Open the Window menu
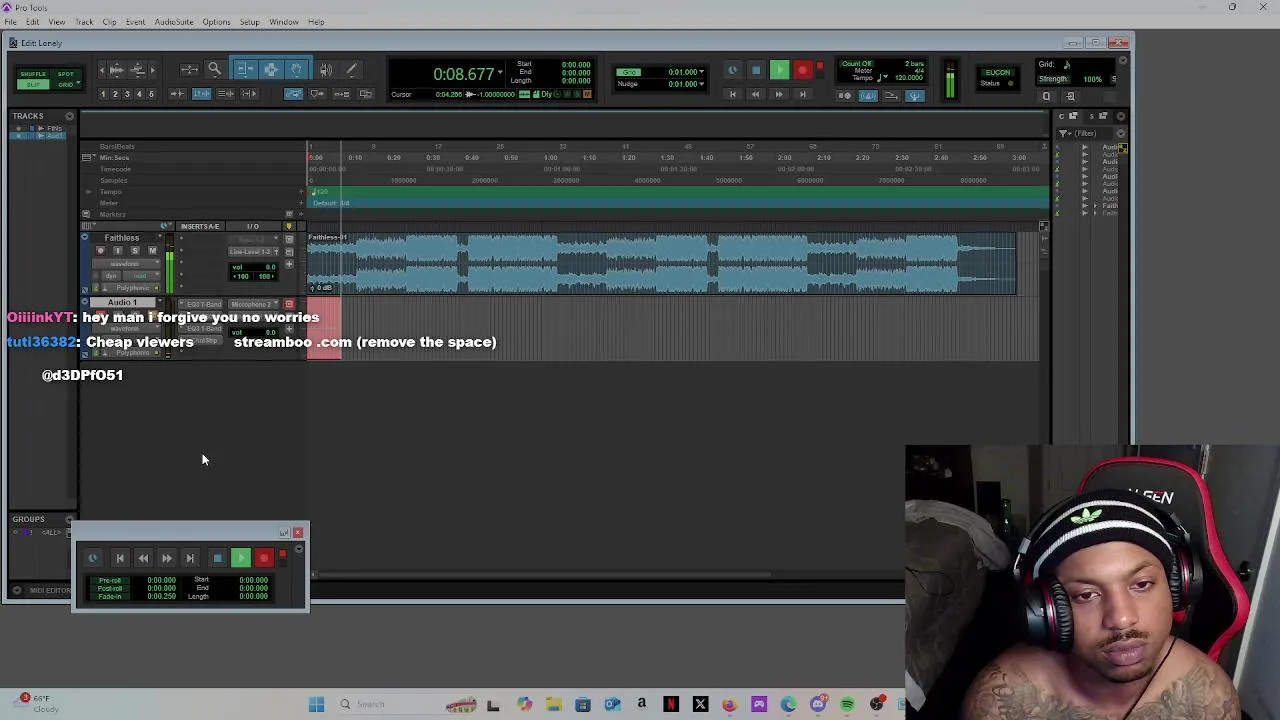 pos(283,22)
